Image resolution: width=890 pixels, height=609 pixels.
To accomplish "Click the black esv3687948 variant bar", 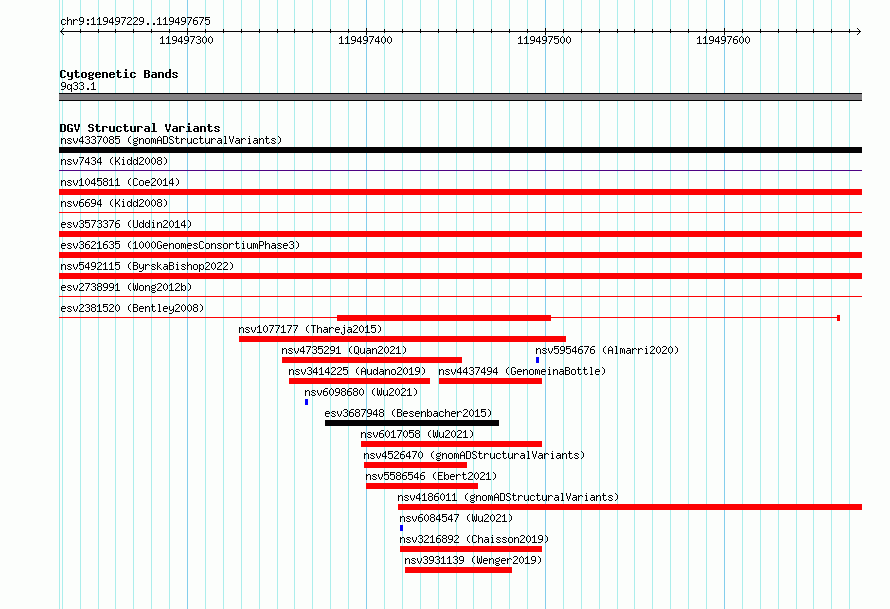I will tap(412, 423).
